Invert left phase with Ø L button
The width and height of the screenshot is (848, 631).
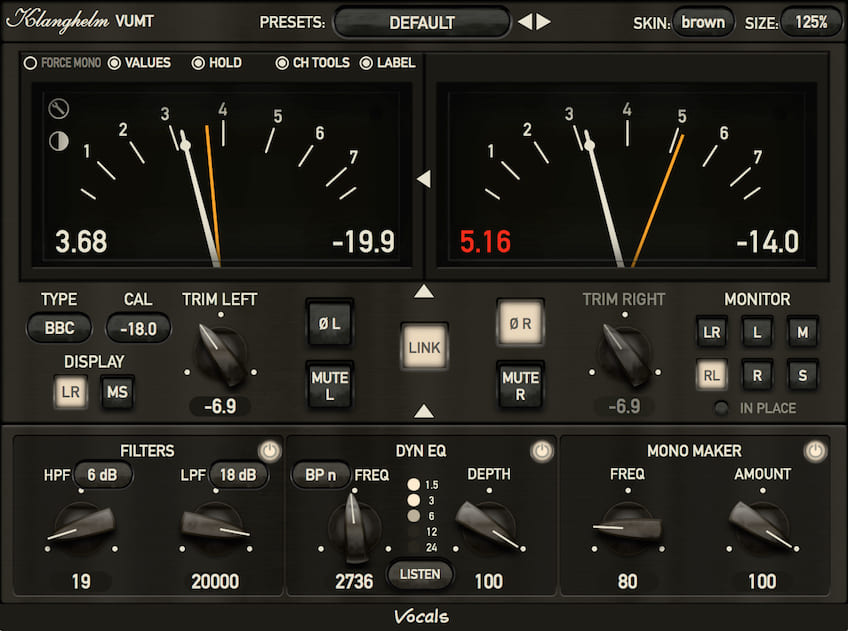point(329,323)
